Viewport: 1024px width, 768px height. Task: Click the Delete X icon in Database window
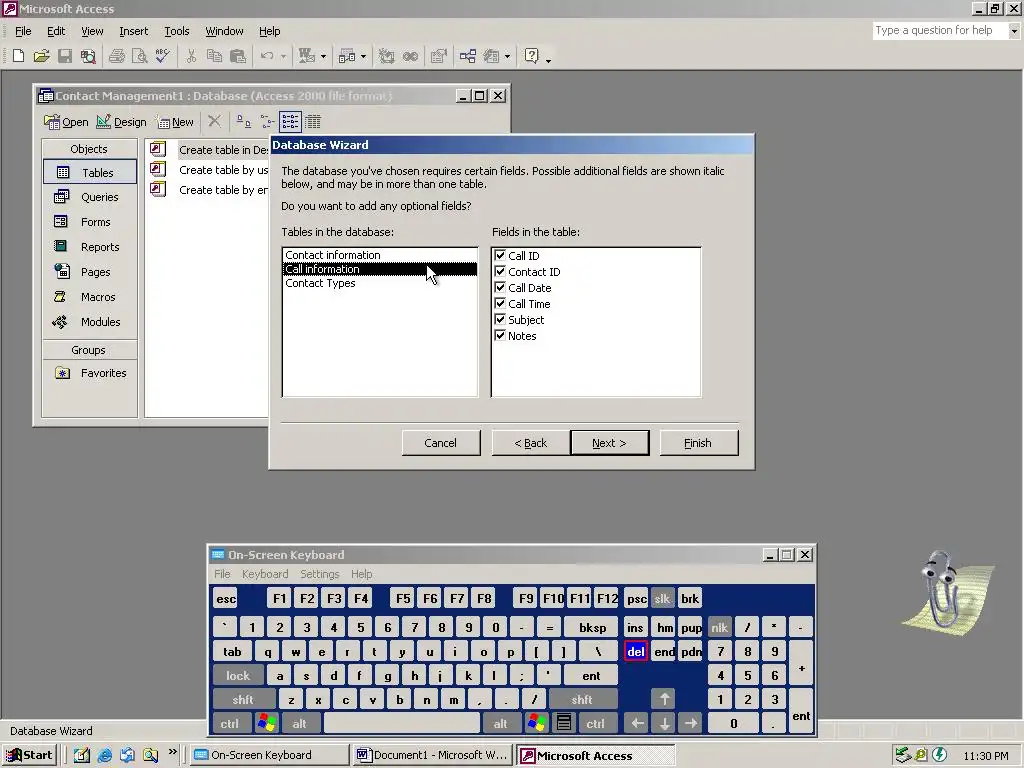tap(214, 121)
